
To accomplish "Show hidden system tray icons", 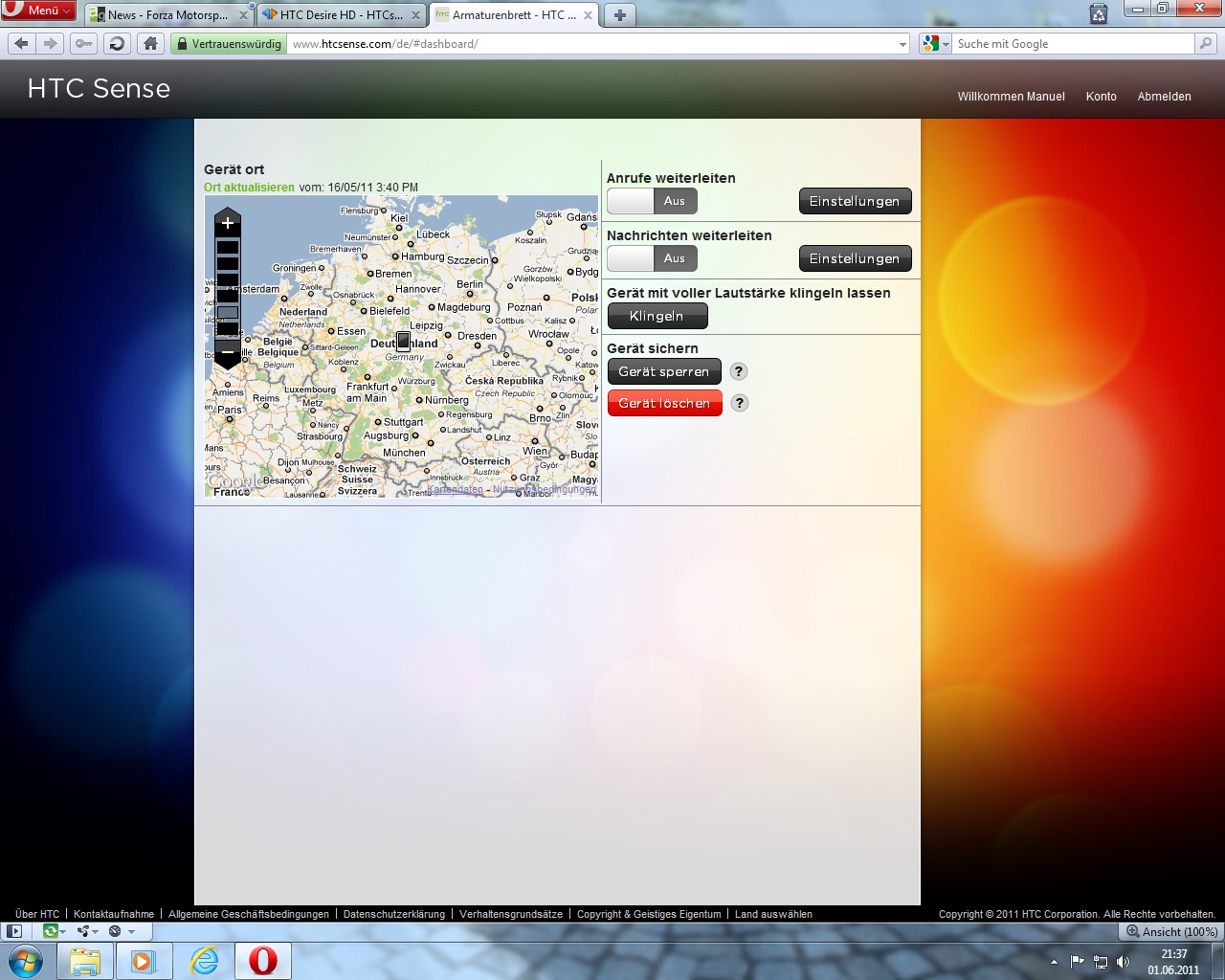I will 1054,962.
